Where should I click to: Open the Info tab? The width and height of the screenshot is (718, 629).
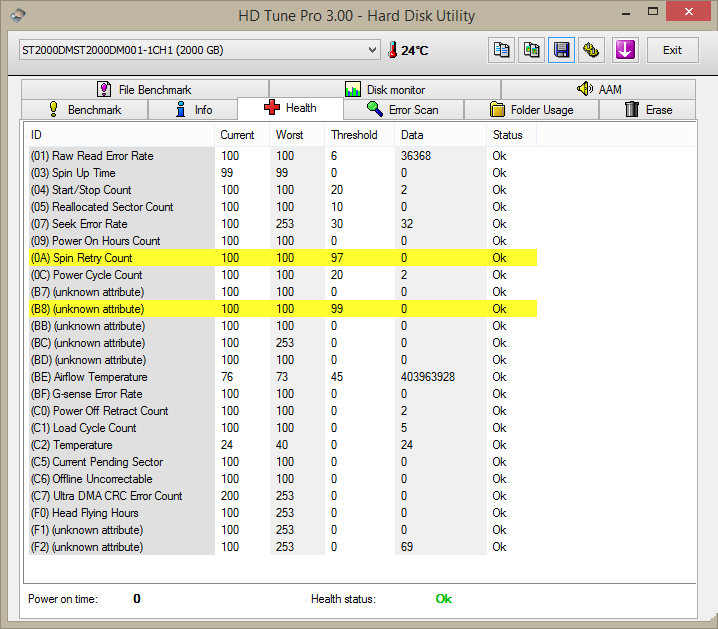193,110
